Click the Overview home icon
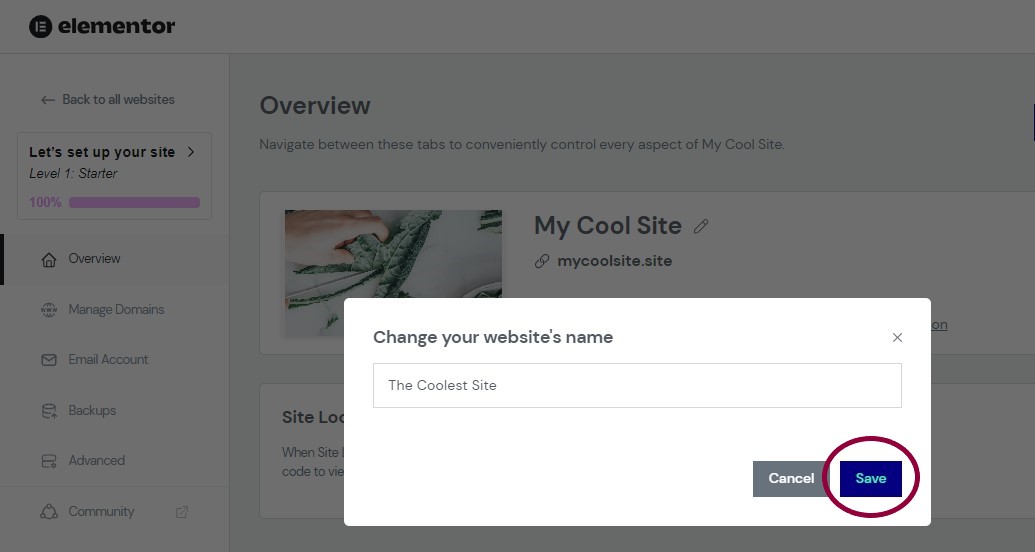The height and width of the screenshot is (552, 1035). click(x=49, y=259)
